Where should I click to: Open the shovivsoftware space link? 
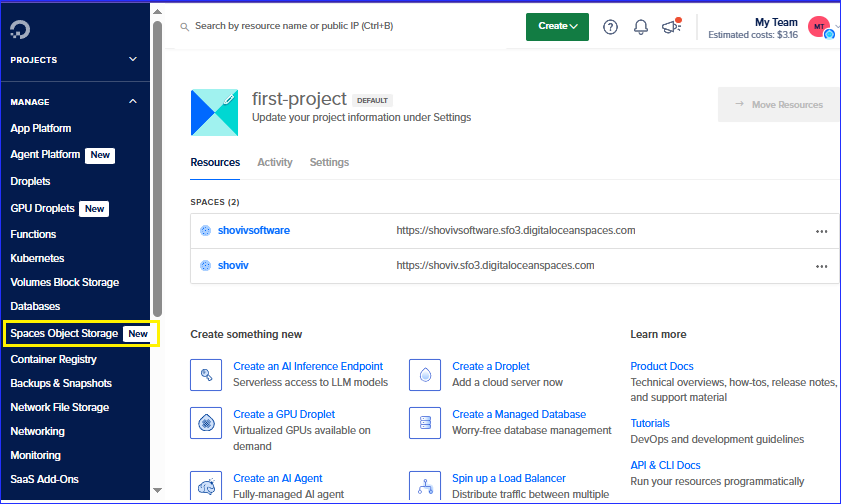253,231
